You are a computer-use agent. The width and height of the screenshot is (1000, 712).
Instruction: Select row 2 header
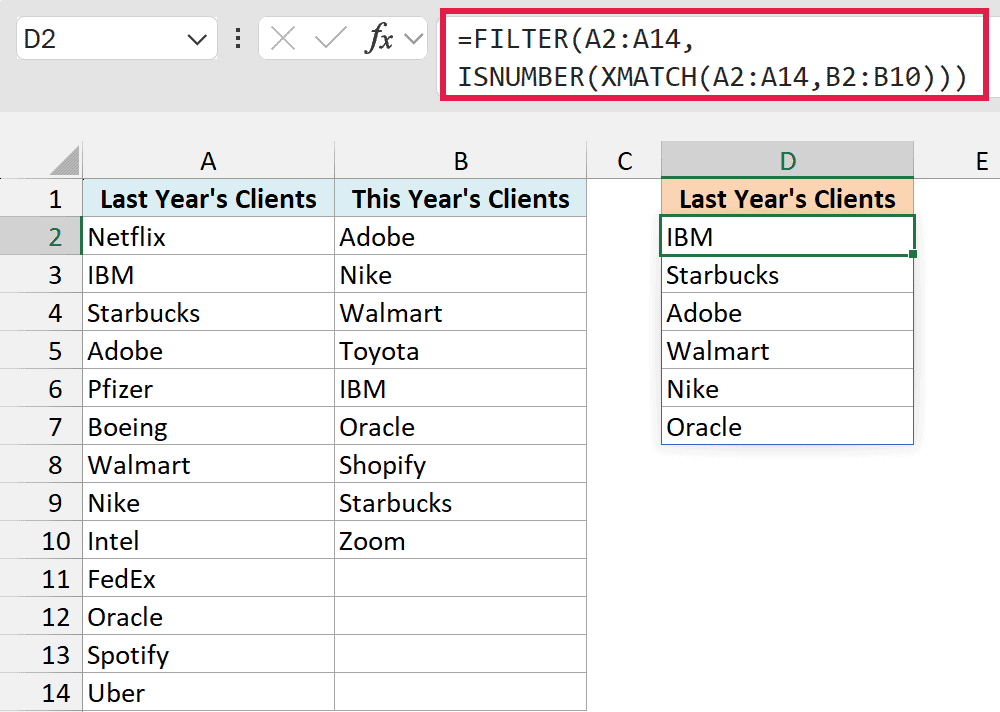coord(41,236)
